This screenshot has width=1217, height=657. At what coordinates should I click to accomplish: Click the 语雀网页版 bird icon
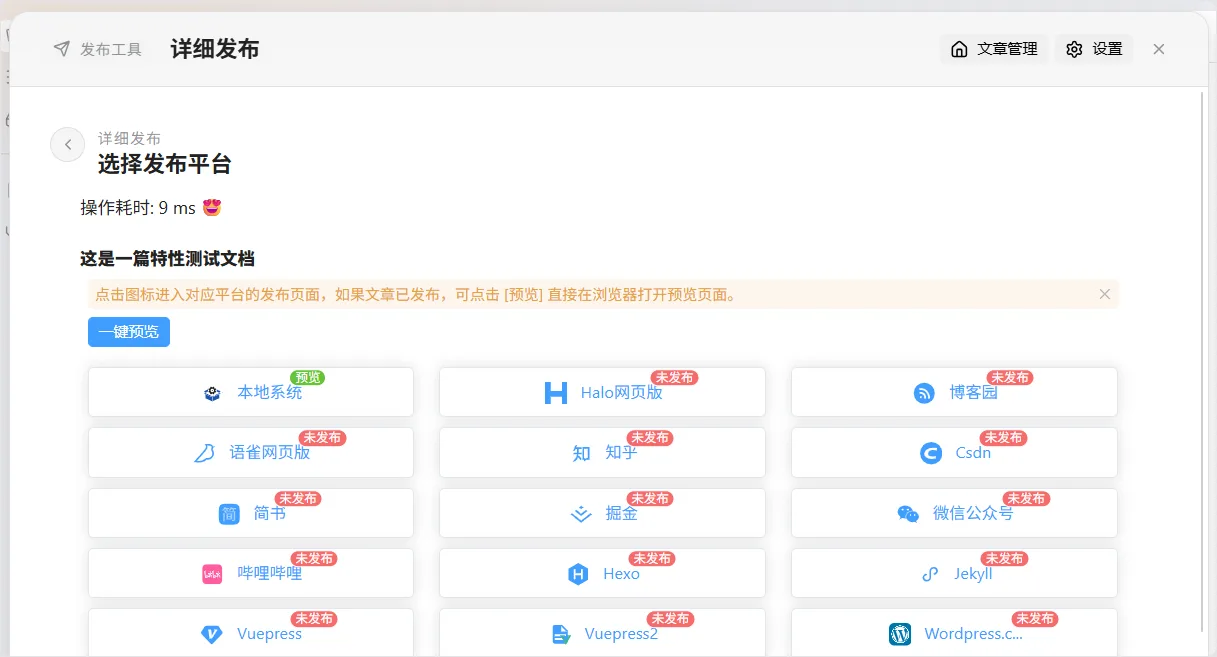click(204, 453)
